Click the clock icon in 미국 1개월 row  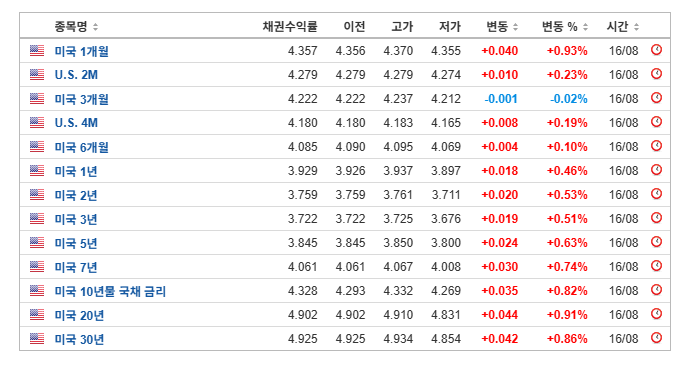(x=656, y=50)
